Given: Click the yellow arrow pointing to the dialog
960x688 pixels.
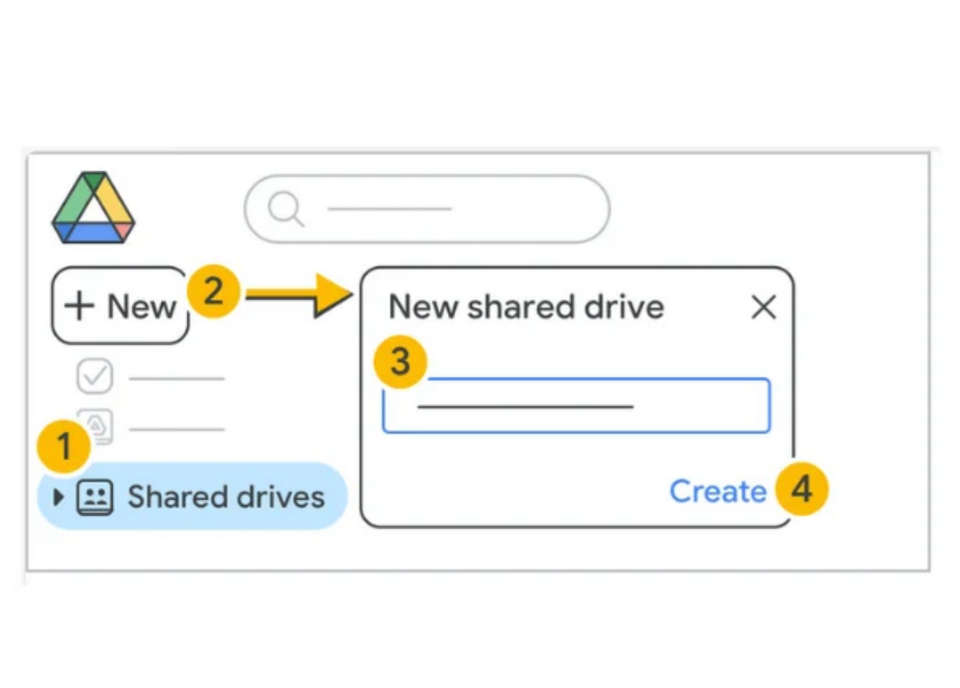Looking at the screenshot, I should click(298, 294).
